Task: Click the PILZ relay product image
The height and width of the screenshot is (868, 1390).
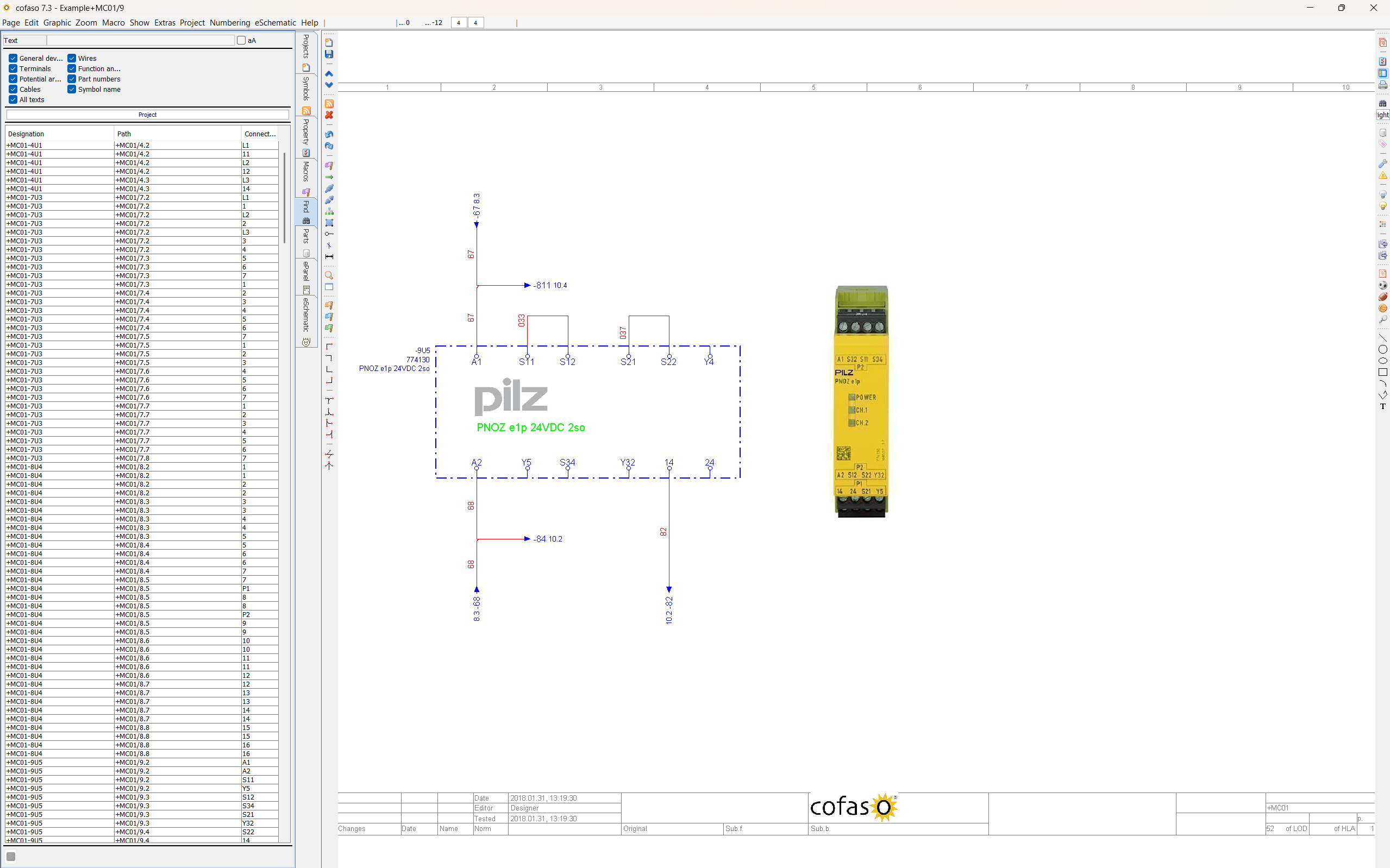Action: [861, 401]
